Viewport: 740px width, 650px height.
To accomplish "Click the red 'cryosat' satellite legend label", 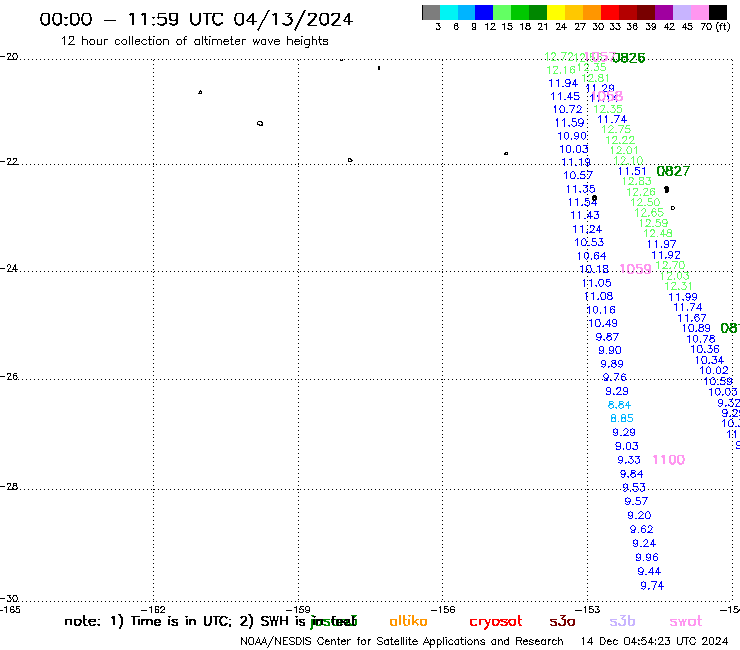I will tap(496, 622).
